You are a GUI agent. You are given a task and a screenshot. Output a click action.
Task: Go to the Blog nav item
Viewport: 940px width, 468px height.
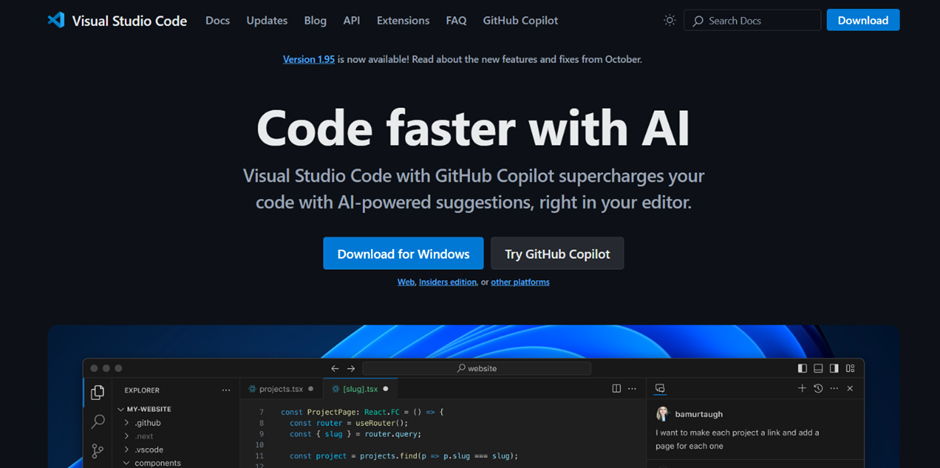coord(315,20)
